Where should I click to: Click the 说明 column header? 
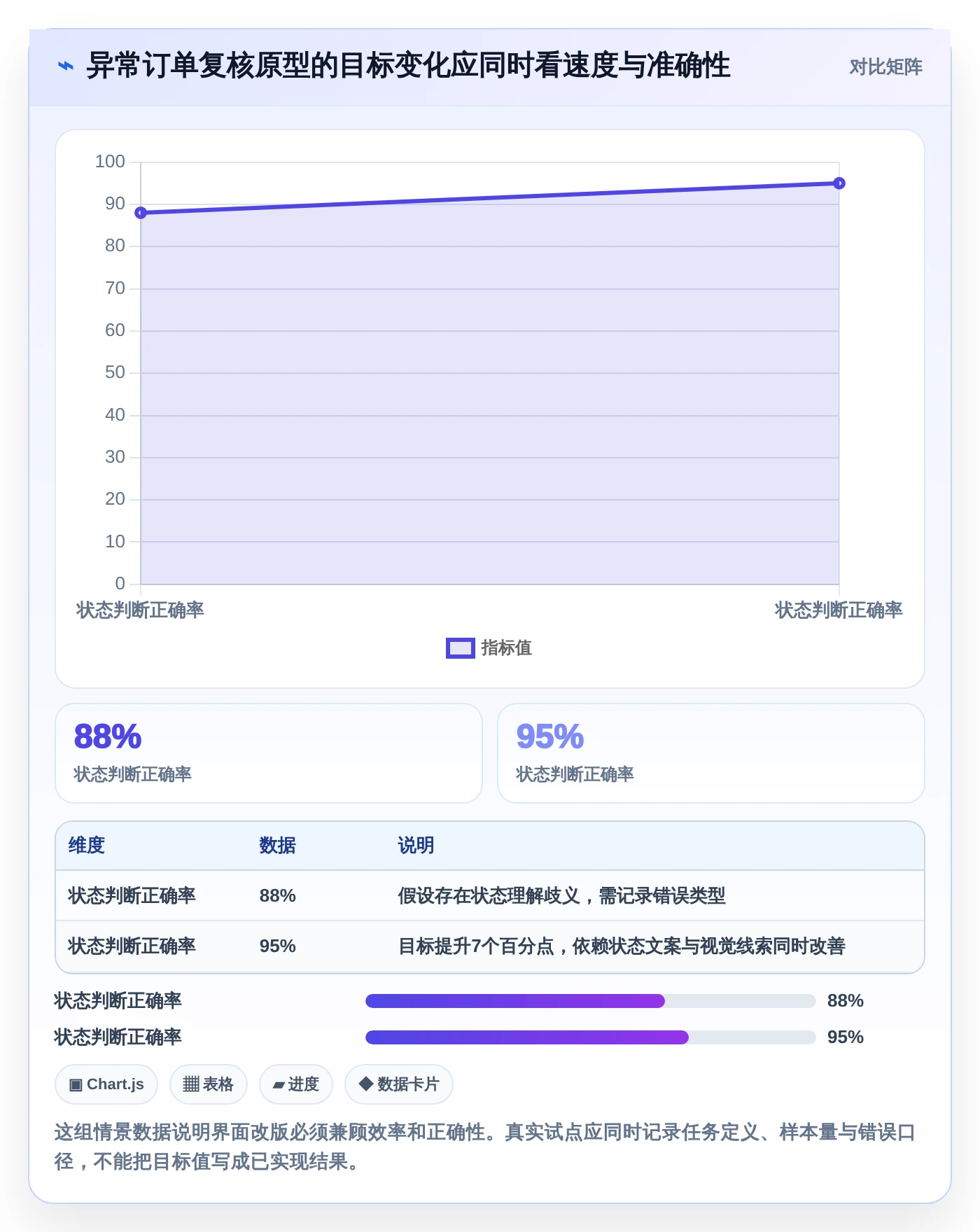click(416, 846)
